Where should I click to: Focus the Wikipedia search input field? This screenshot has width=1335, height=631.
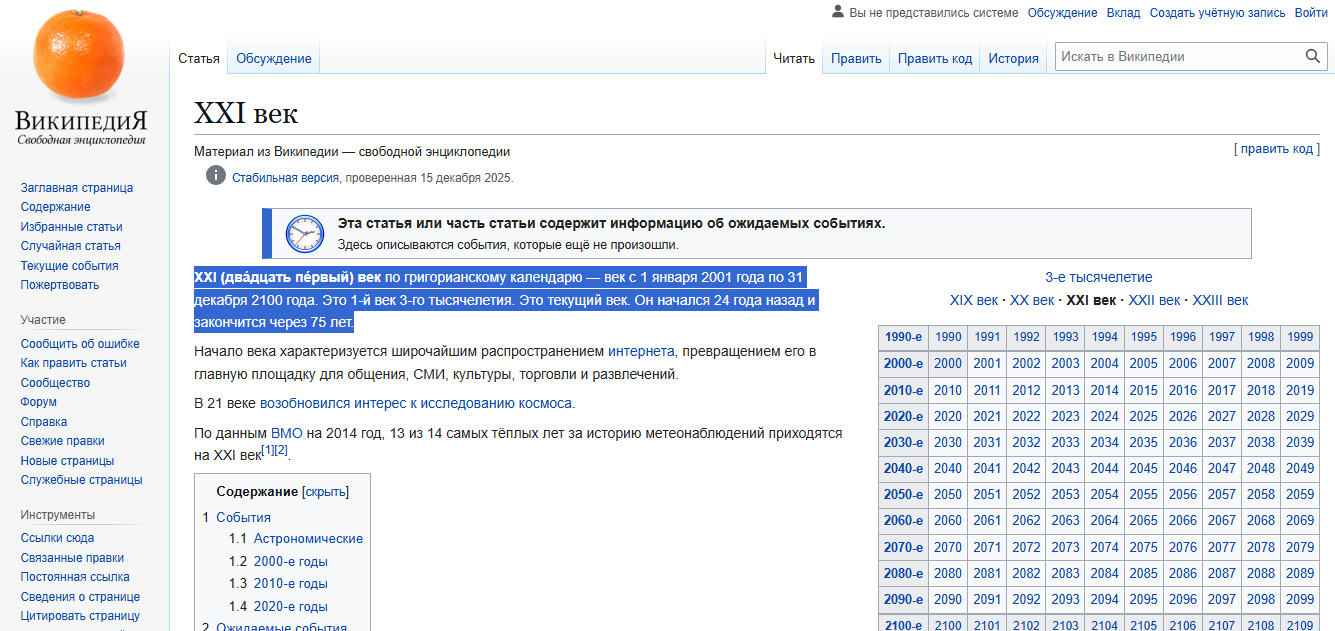(x=1179, y=57)
